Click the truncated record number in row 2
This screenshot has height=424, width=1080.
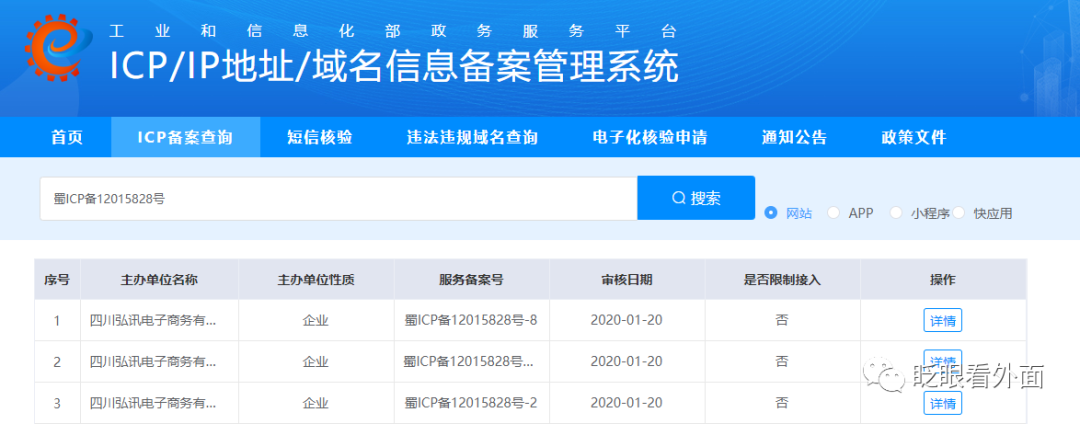(469, 362)
